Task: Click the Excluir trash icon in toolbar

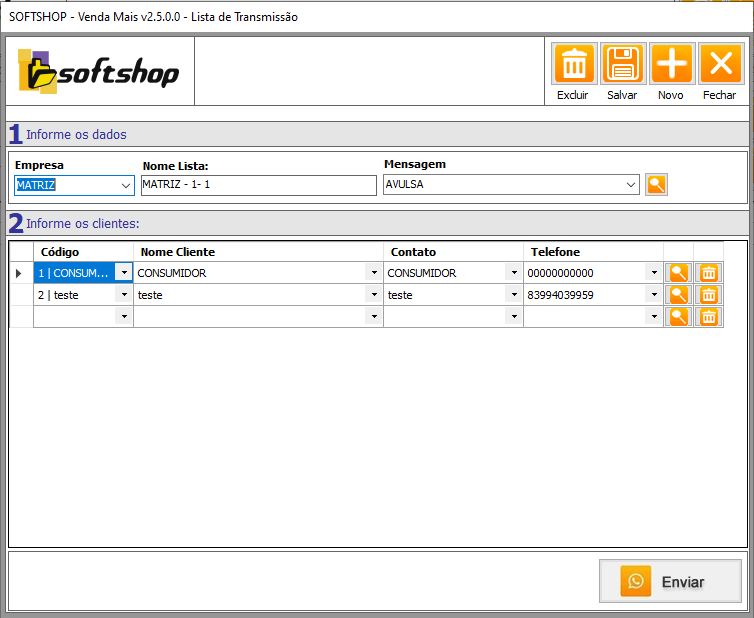Action: tap(574, 65)
